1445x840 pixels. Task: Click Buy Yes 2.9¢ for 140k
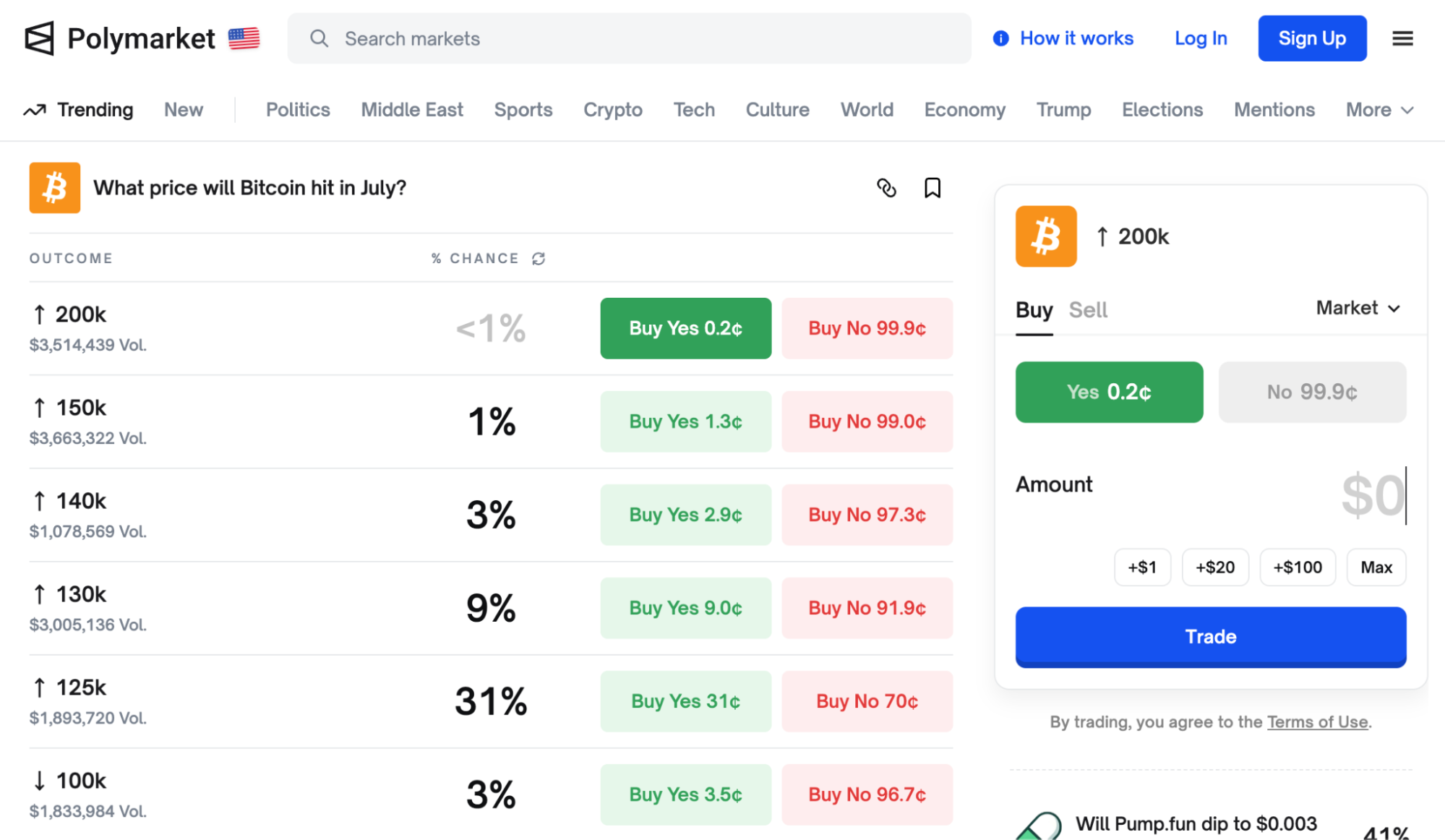click(685, 515)
